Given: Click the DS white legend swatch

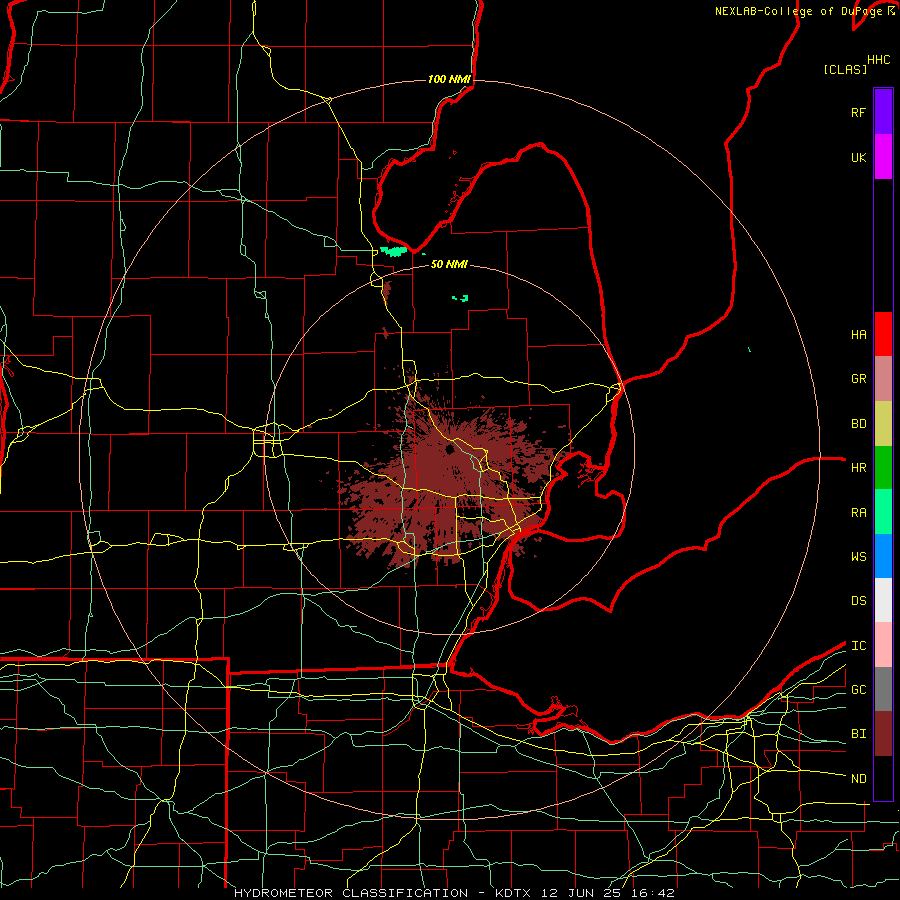Looking at the screenshot, I should [x=883, y=600].
